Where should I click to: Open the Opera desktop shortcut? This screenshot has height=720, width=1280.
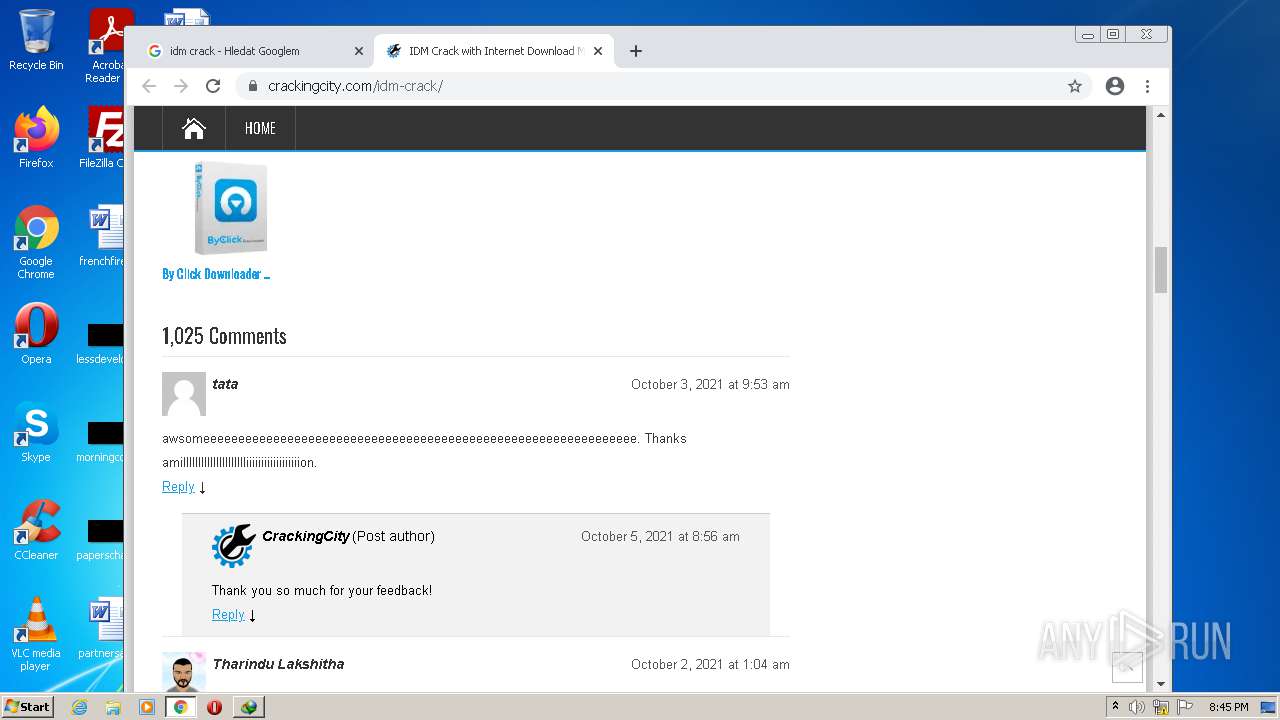[x=36, y=334]
